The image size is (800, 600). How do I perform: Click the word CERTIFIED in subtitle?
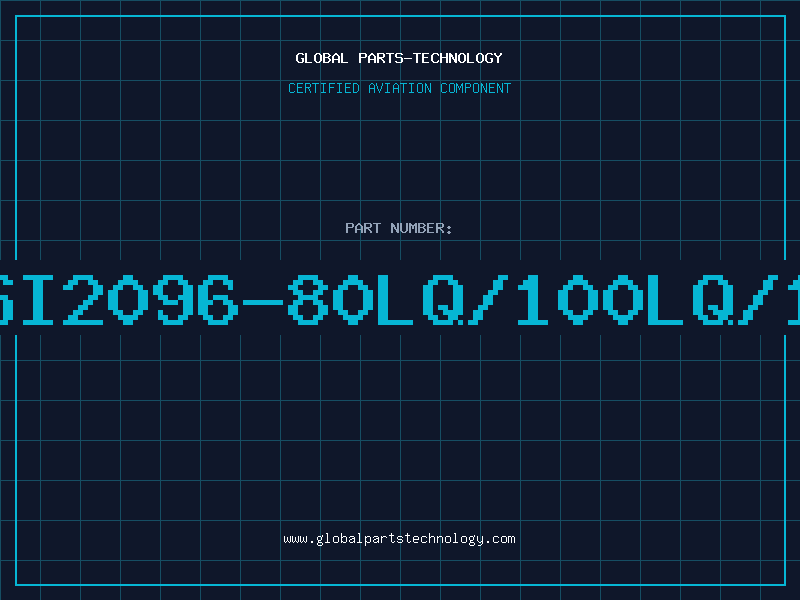pos(324,88)
